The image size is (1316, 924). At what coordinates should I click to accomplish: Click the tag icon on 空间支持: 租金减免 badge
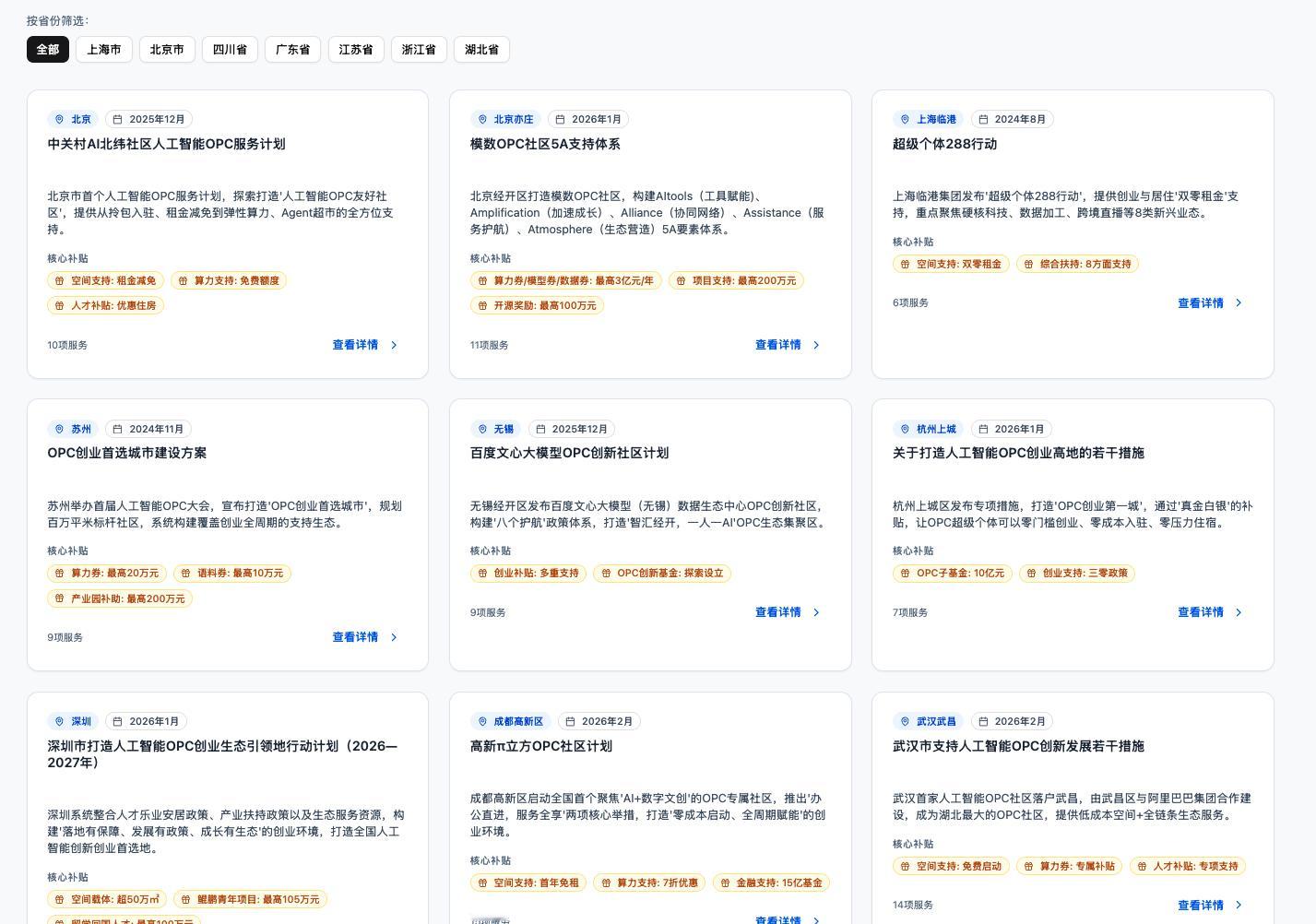[61, 280]
